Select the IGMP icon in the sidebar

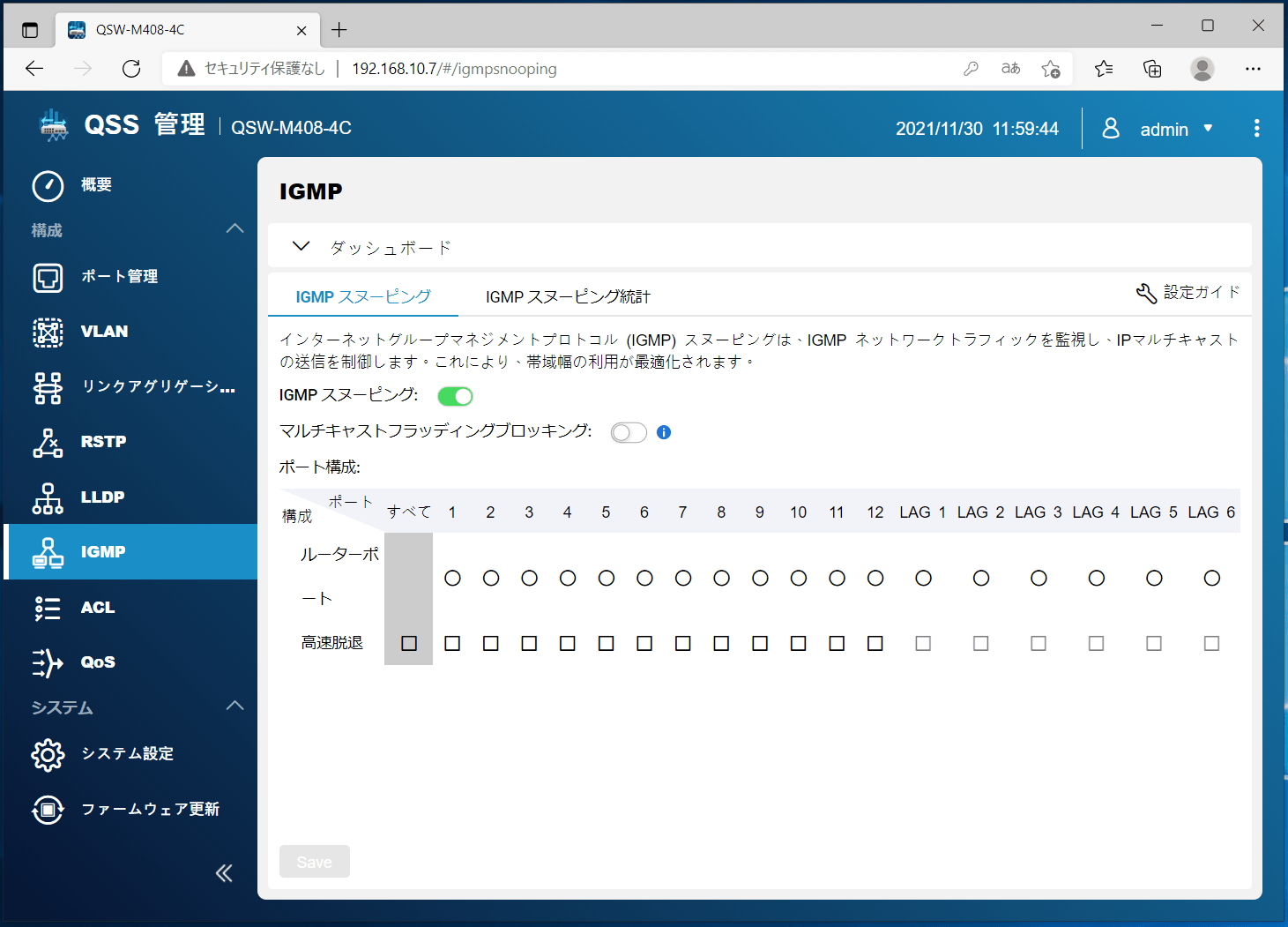48,552
